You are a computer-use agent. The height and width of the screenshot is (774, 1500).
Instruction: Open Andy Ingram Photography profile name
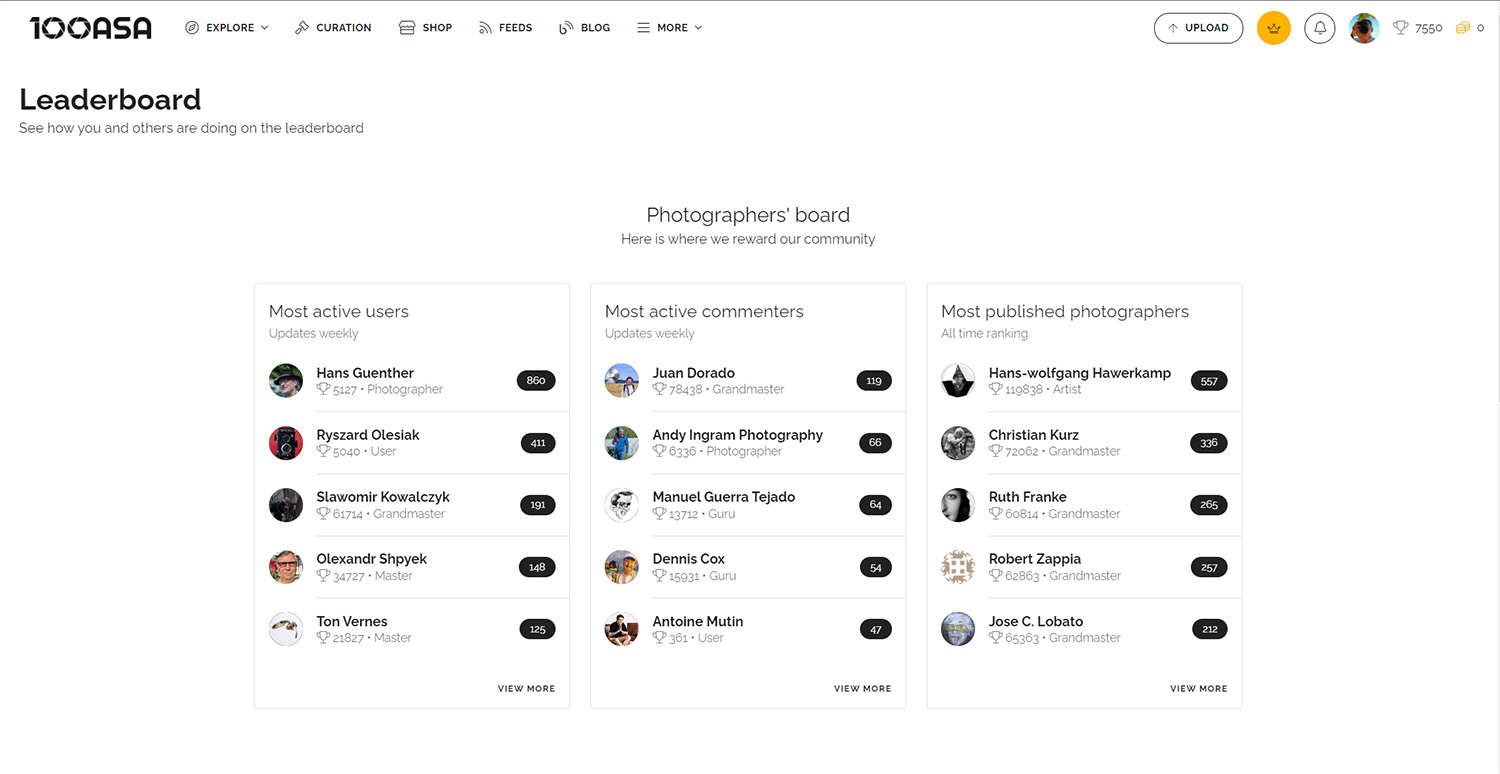click(x=738, y=435)
